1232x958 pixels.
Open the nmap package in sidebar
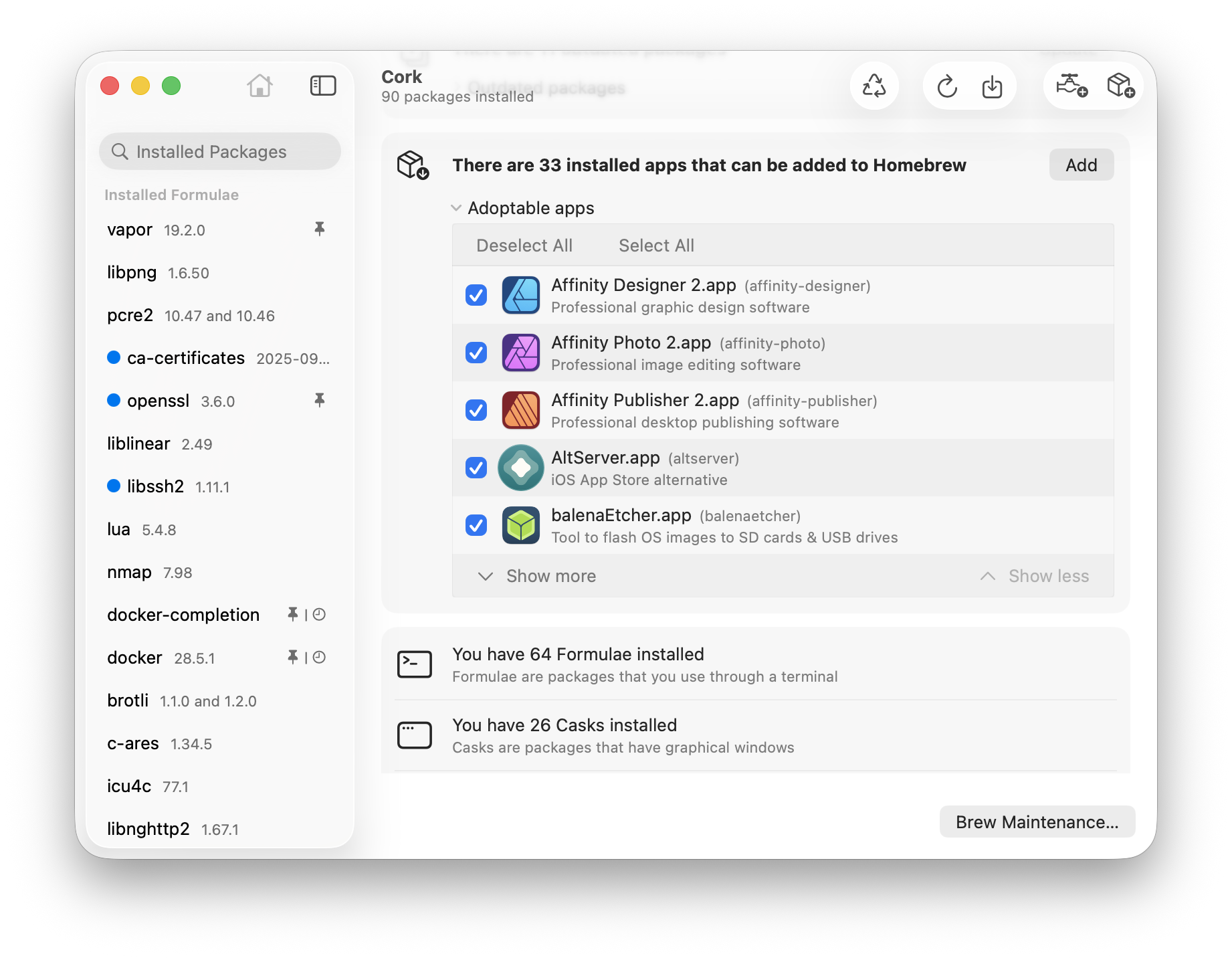pos(130,572)
